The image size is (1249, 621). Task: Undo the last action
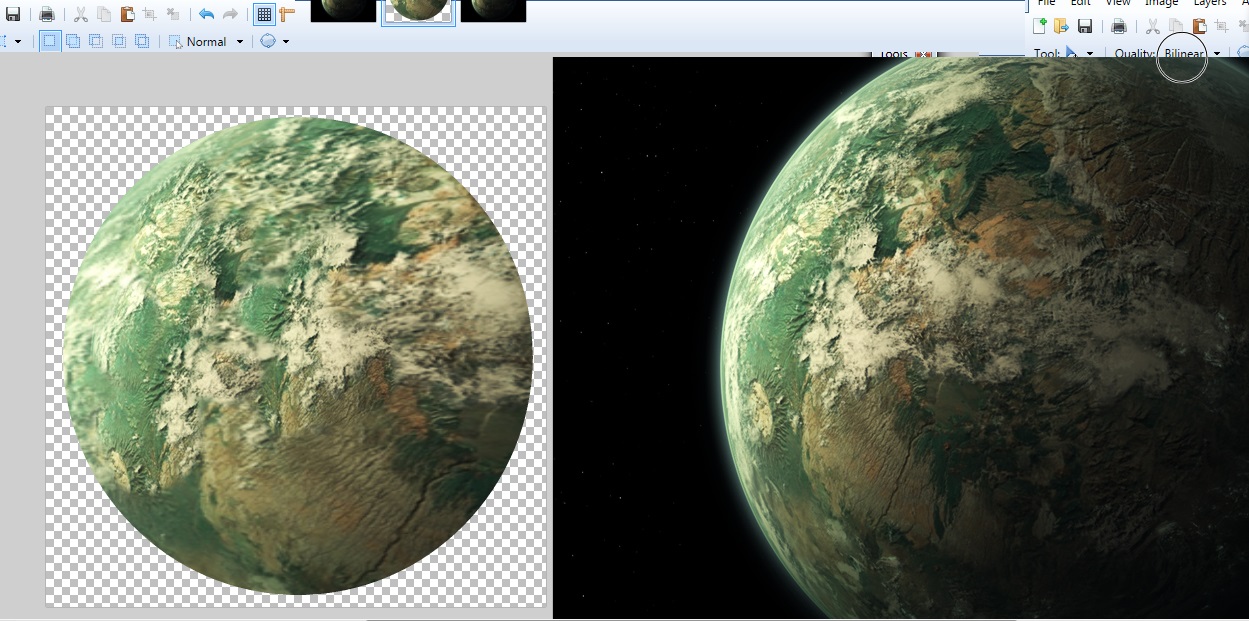point(205,13)
